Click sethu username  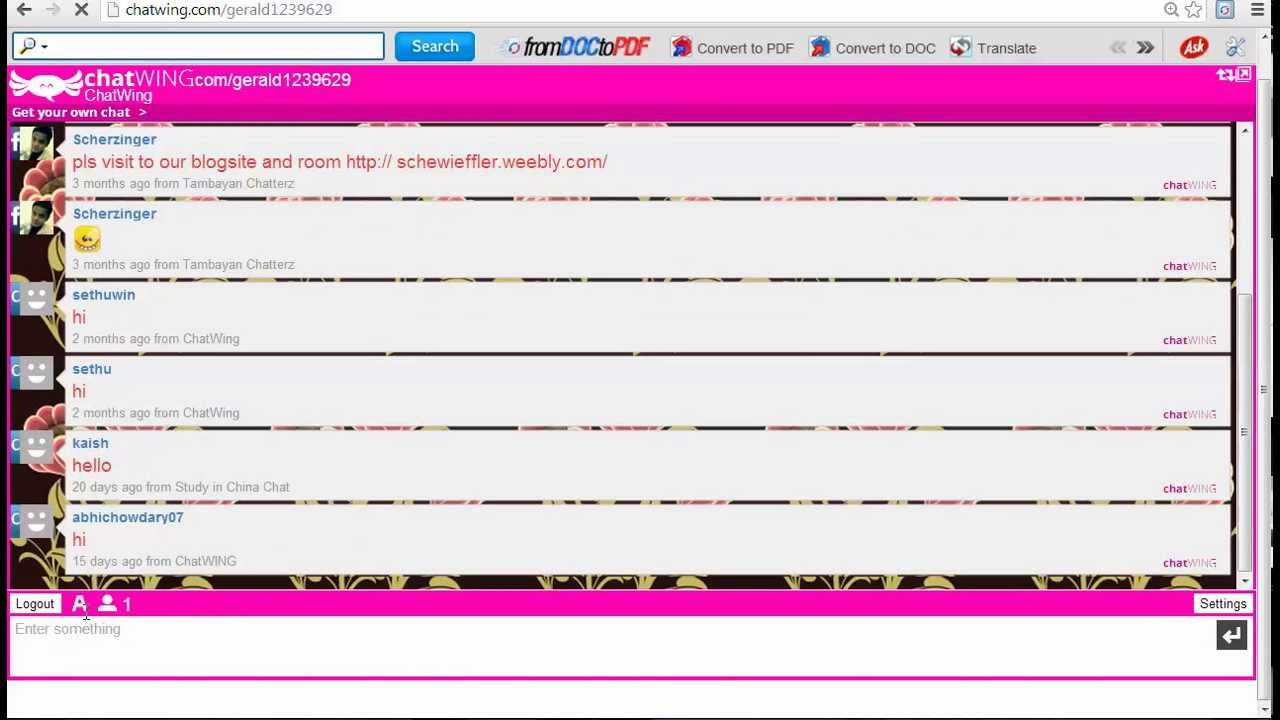(91, 369)
